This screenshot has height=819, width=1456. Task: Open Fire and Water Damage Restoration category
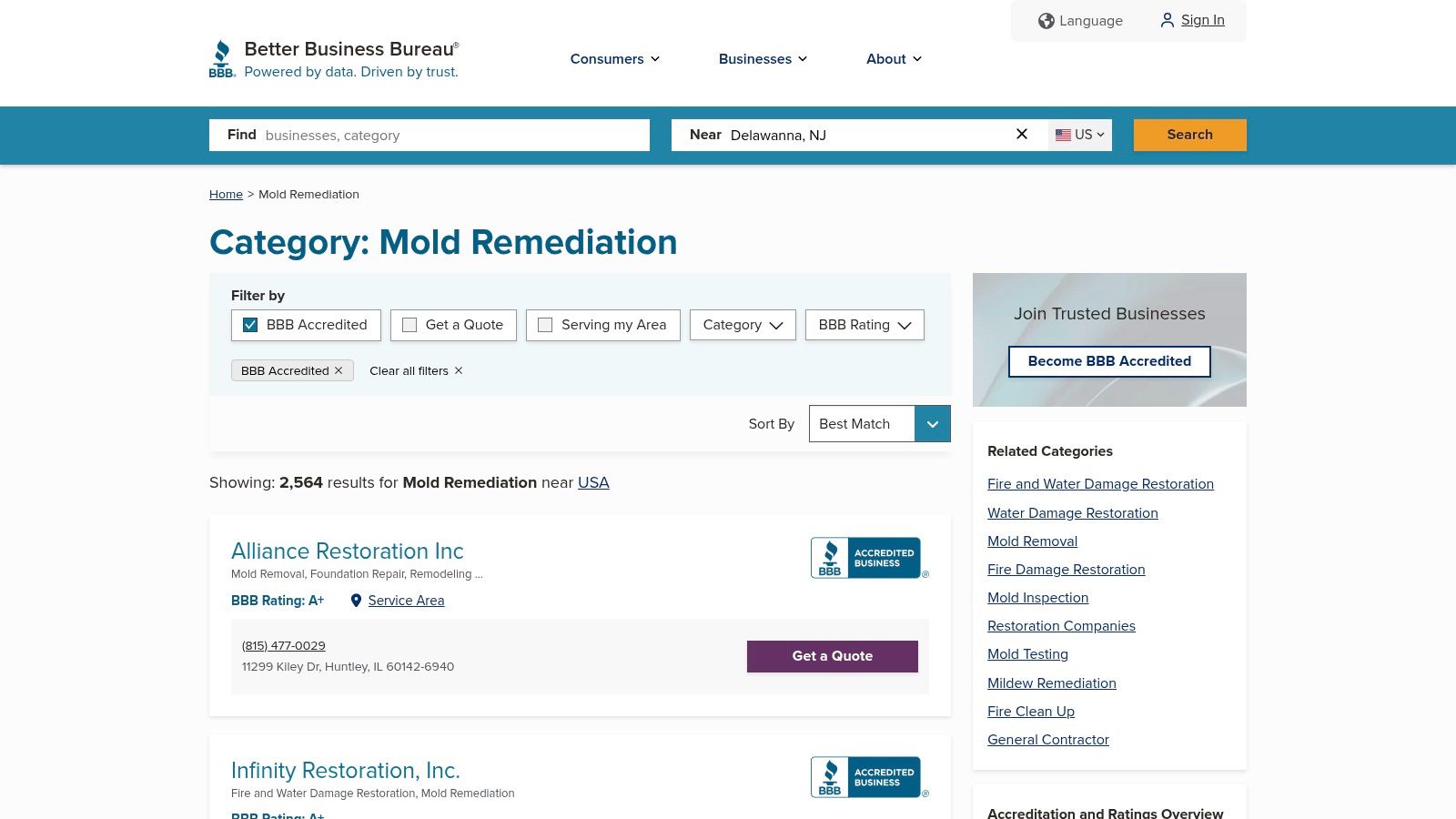click(1100, 484)
